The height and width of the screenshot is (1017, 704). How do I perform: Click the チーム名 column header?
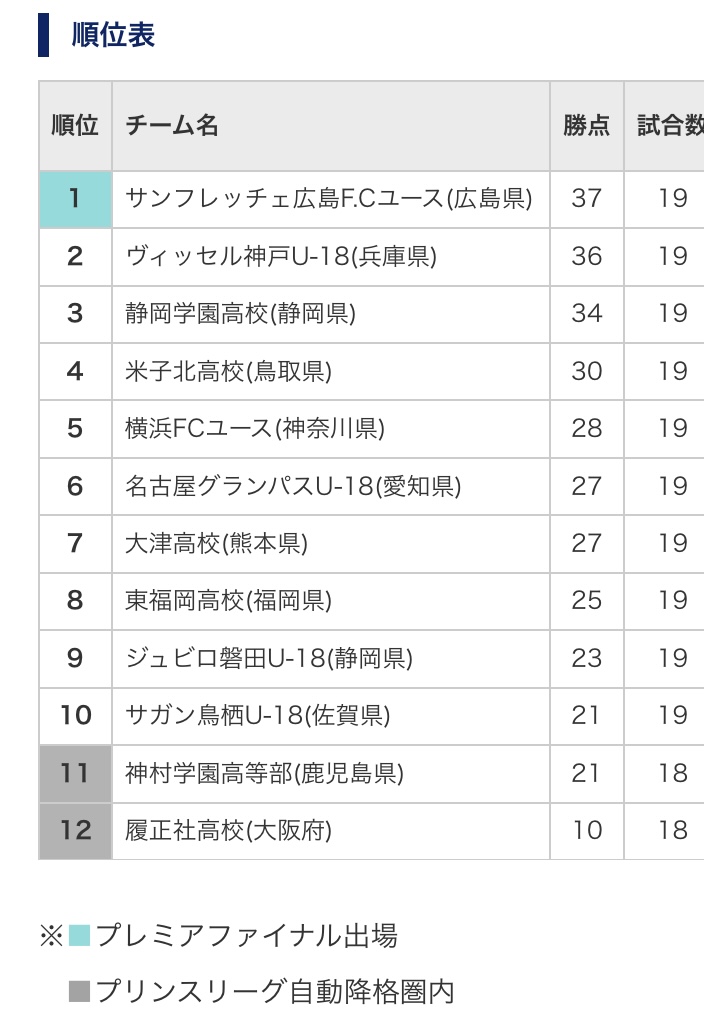click(172, 126)
